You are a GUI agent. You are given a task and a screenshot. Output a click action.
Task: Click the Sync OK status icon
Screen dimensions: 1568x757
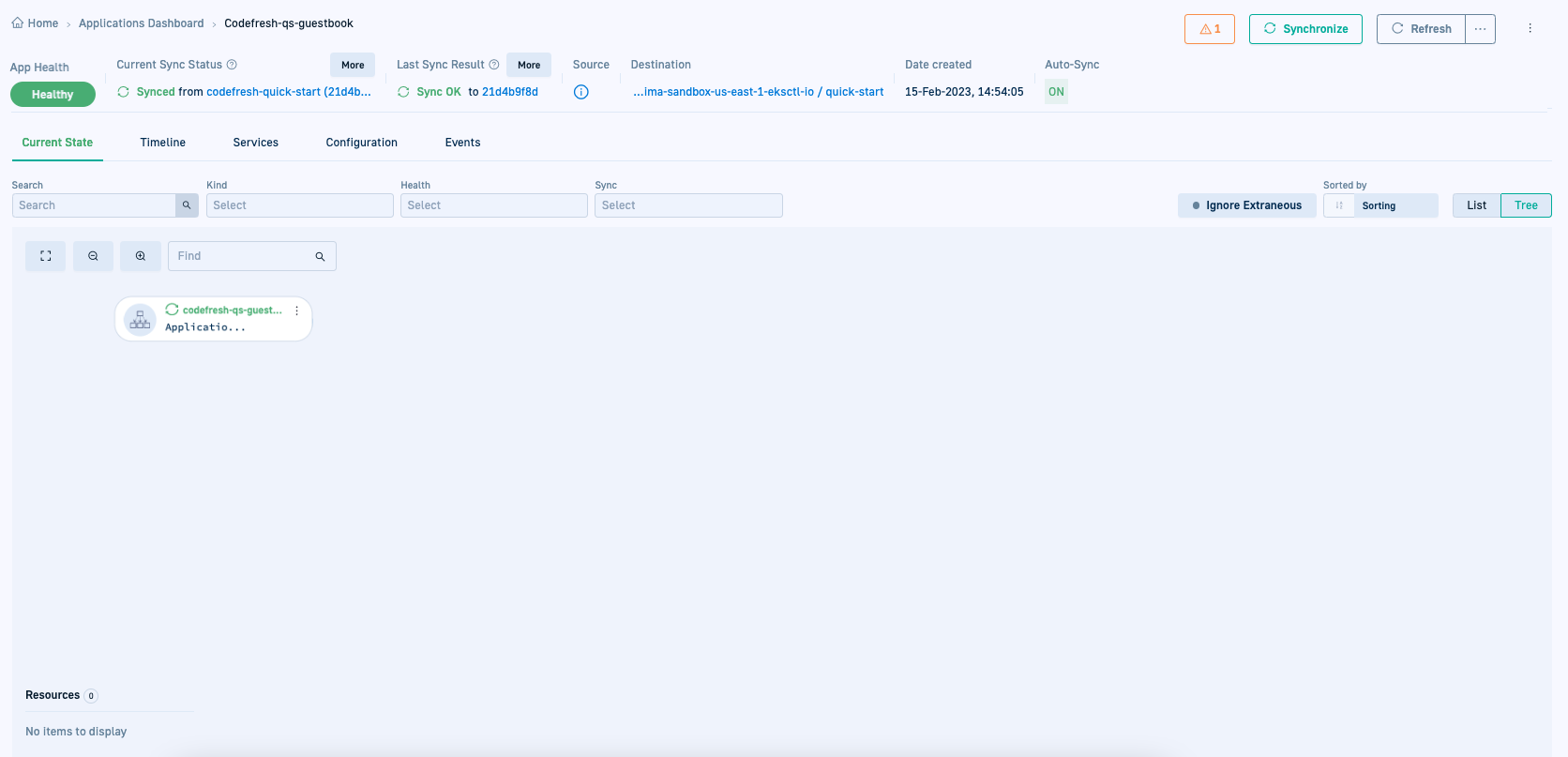click(x=403, y=92)
